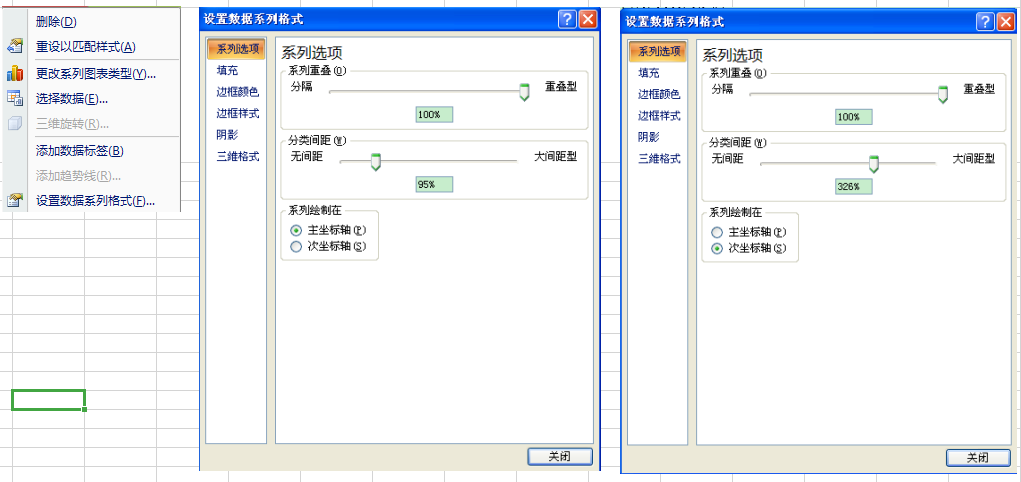
Task: Click 无间距 label in left dialog
Action: coord(306,156)
